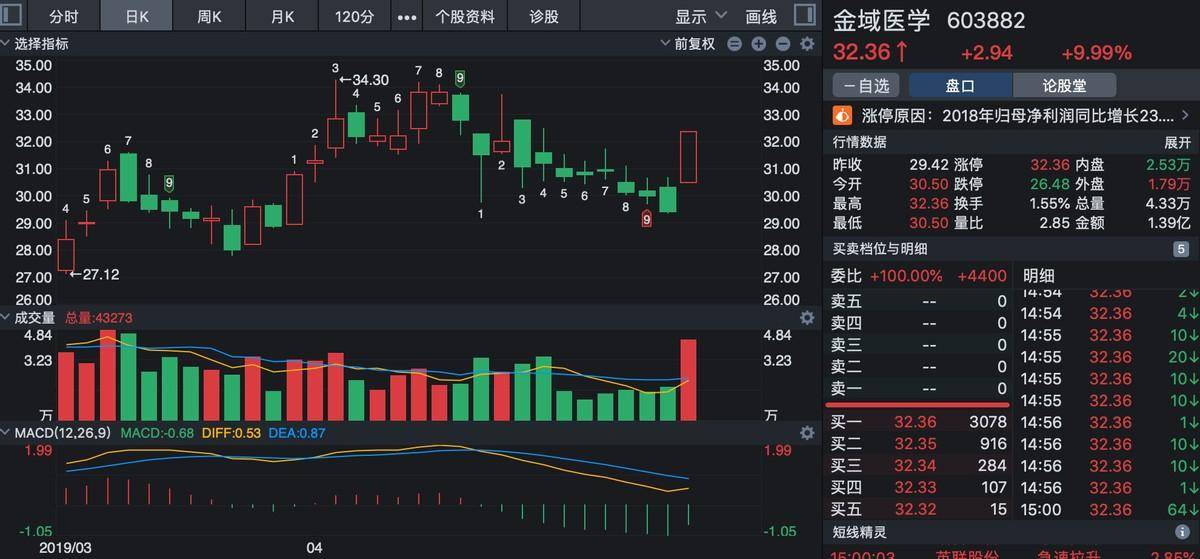The image size is (1200, 559).
Task: Click the +9.99% change percentage
Action: tap(1096, 53)
